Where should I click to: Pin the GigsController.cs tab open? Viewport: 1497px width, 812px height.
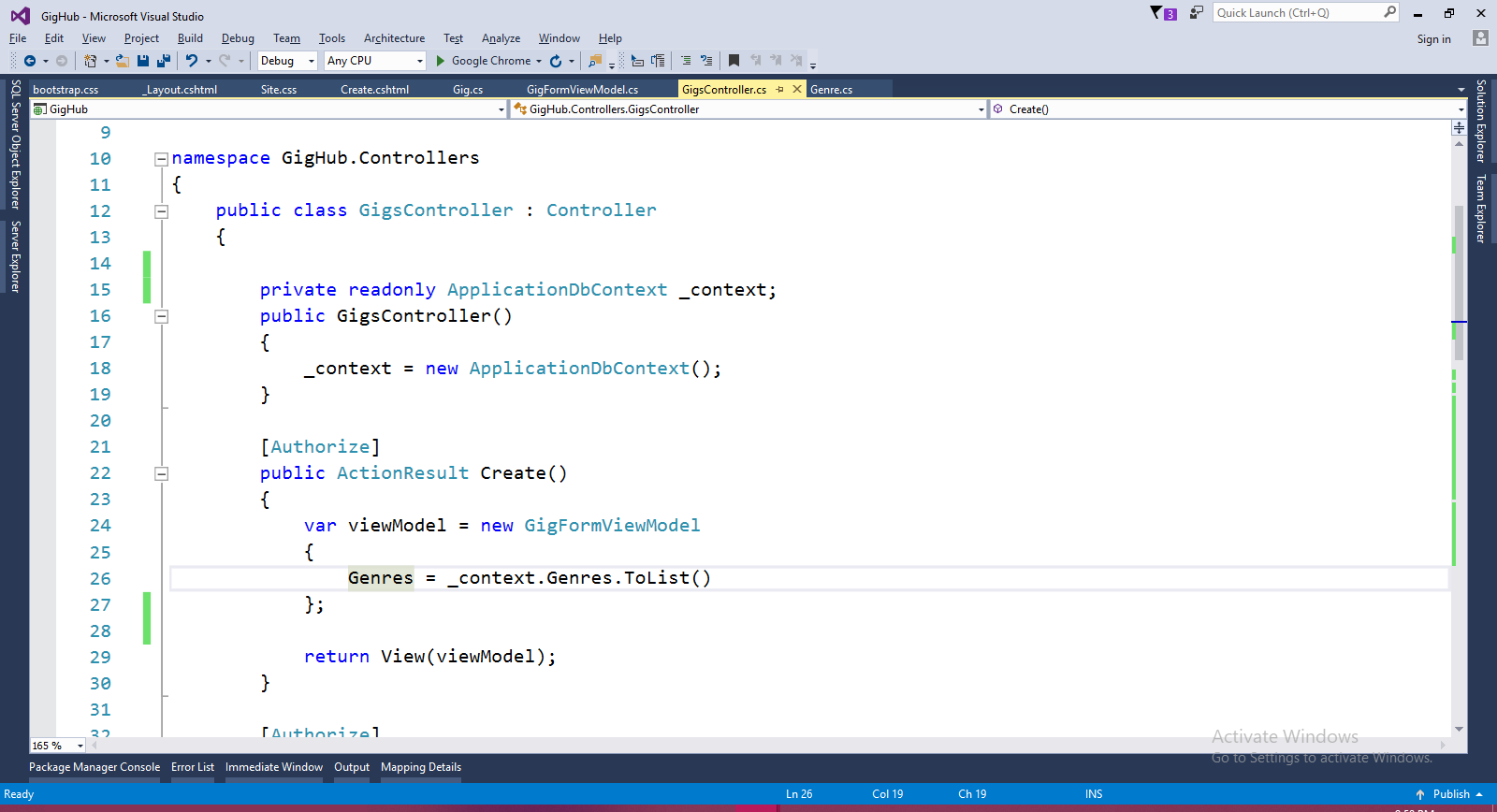[779, 90]
